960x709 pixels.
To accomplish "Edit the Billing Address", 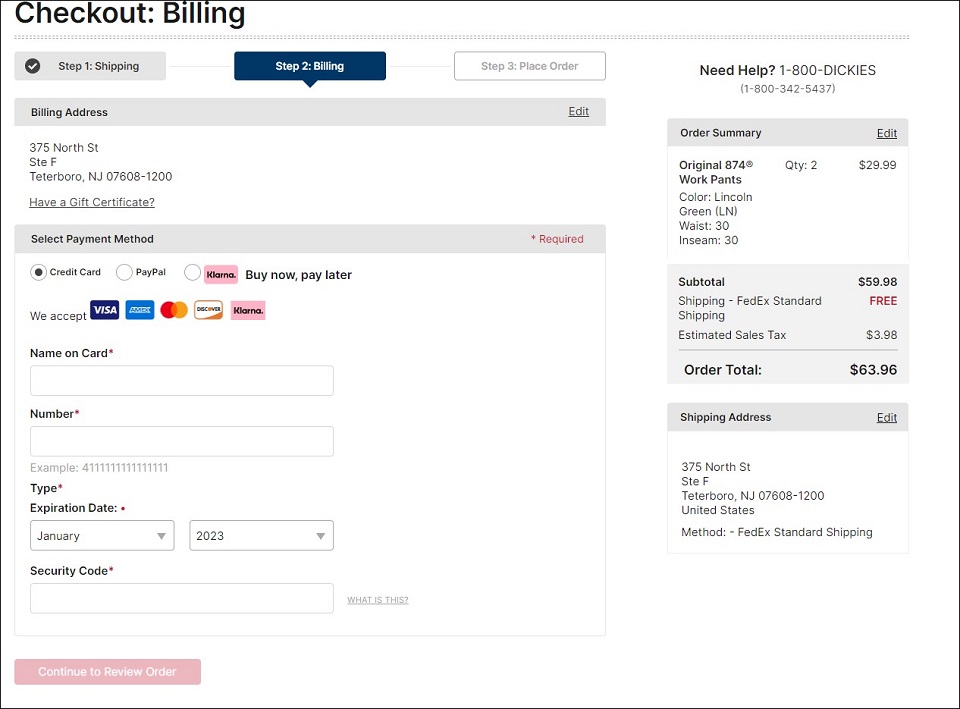I will 579,111.
